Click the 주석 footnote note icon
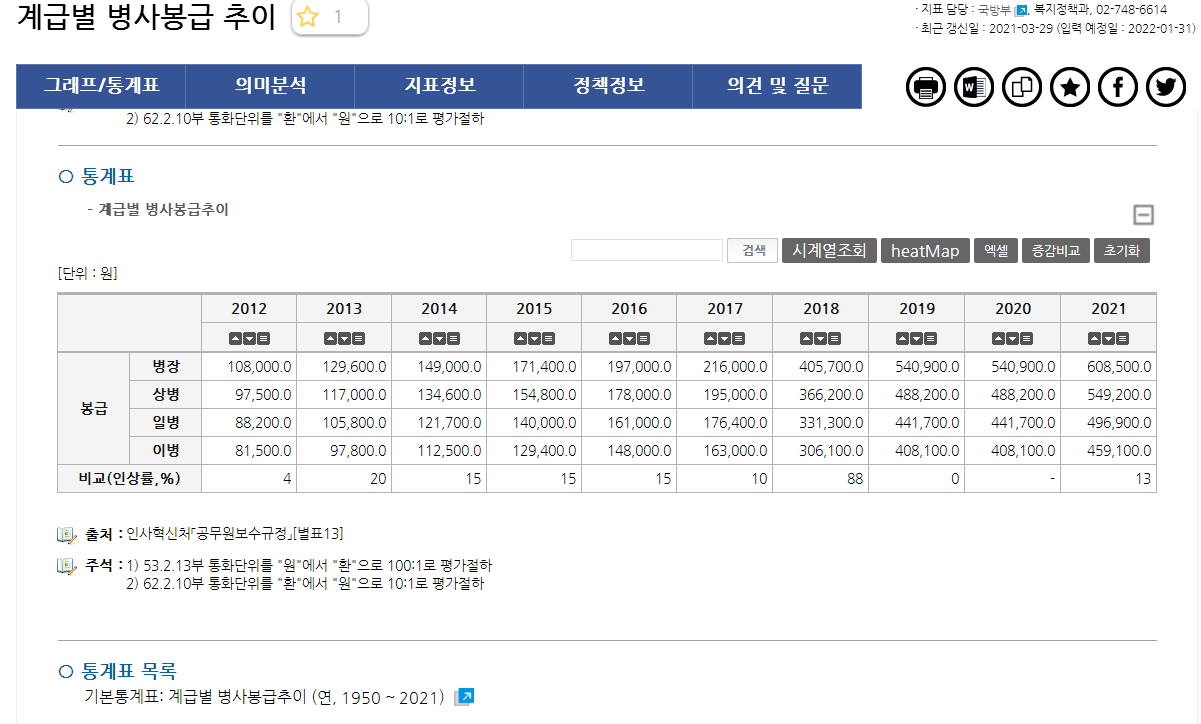Screen dimensions: 1201x724 click(67, 566)
